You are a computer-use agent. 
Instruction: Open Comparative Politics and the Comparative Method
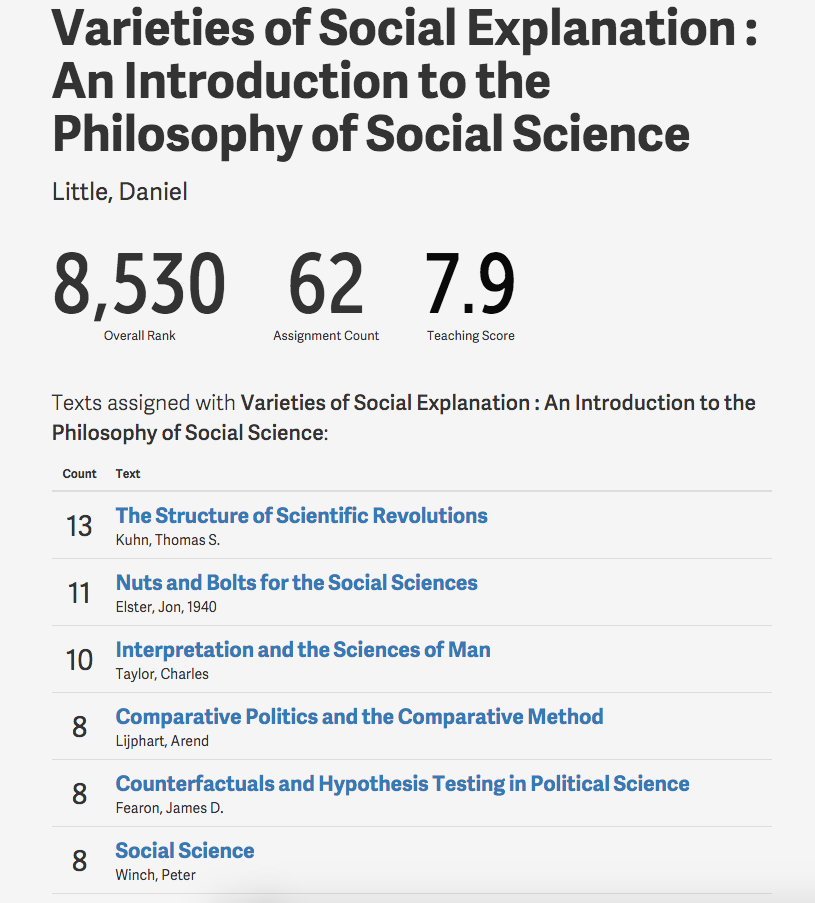click(x=359, y=717)
